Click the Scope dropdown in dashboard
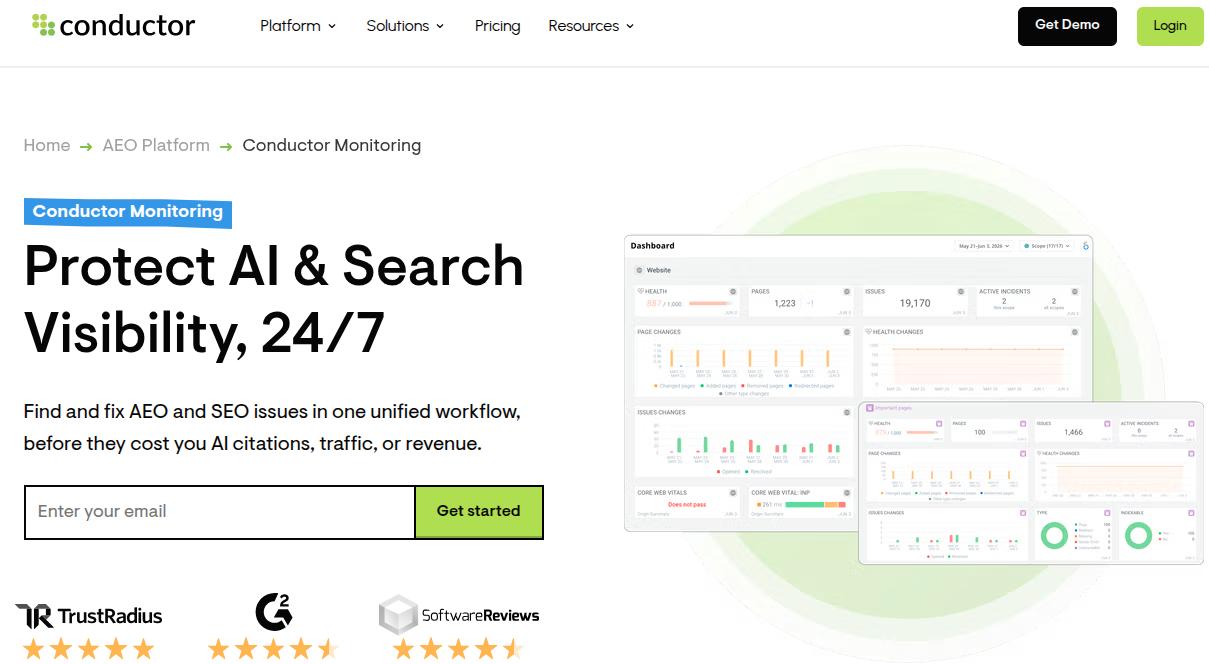Viewport: 1209px width, 664px height. point(1047,246)
